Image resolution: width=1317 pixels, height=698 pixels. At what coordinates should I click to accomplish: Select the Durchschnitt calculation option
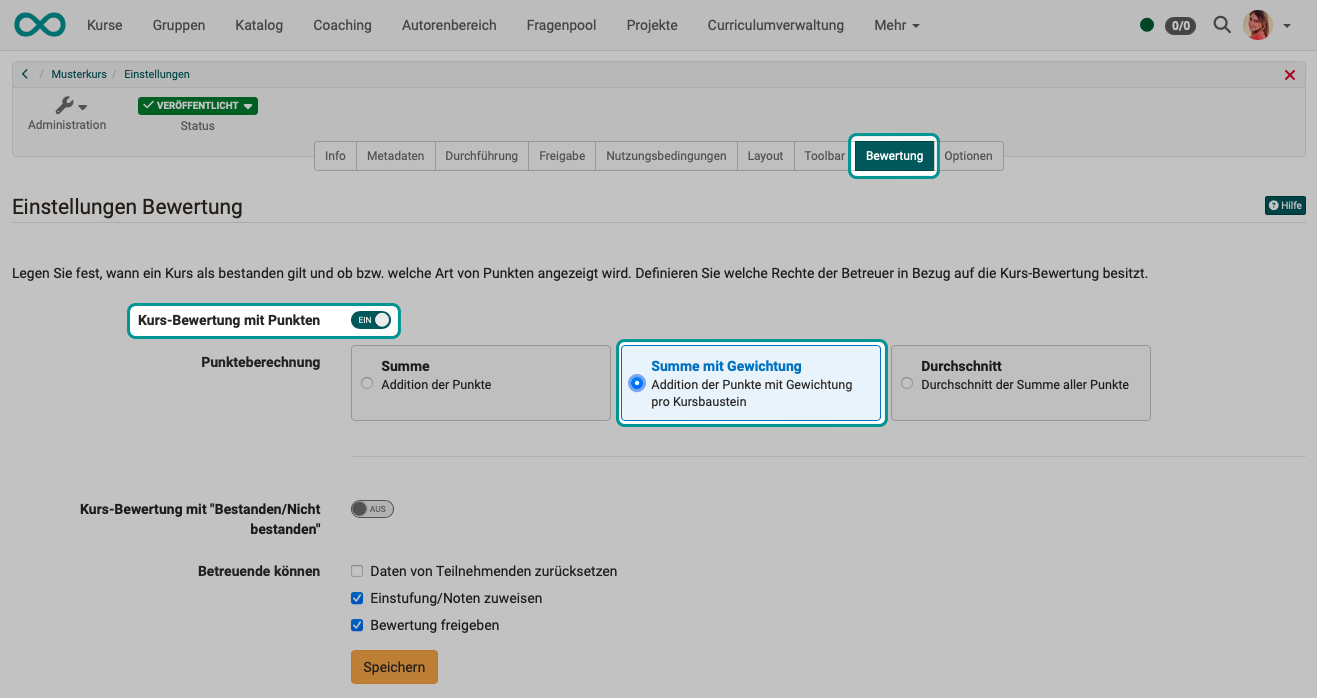coord(906,383)
